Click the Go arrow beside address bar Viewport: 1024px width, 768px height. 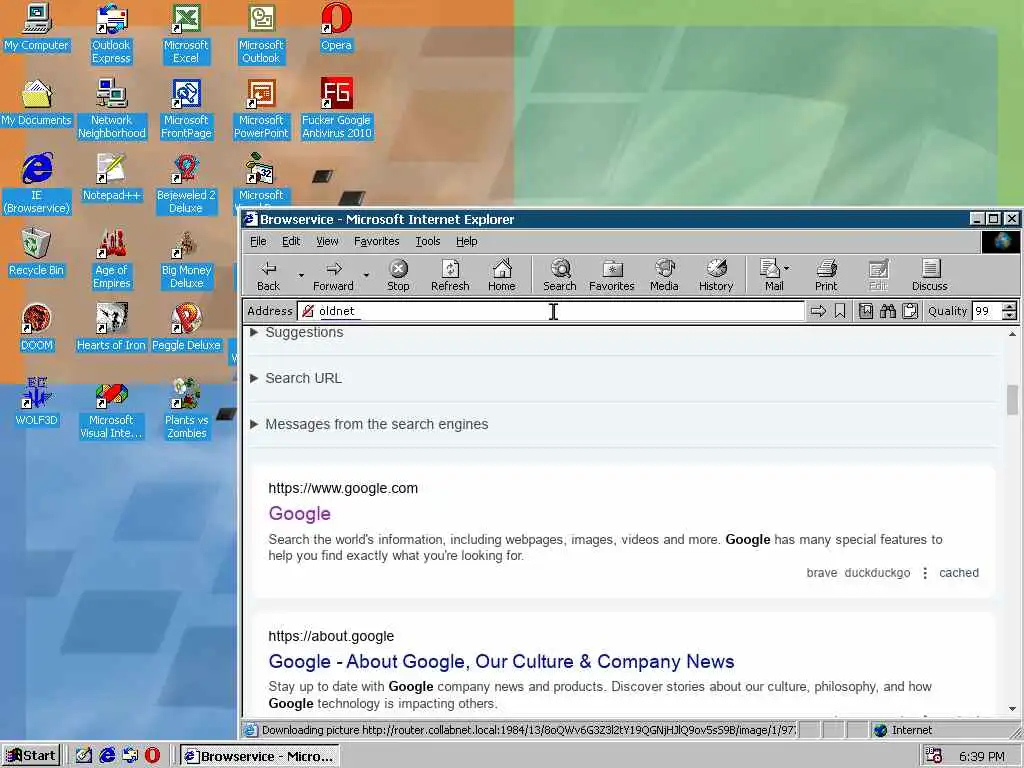(x=818, y=312)
